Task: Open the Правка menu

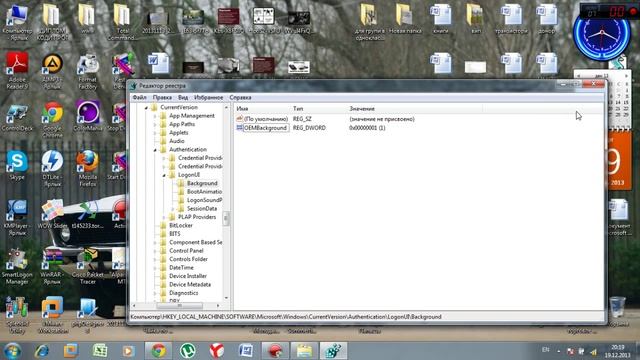Action: click(x=162, y=98)
